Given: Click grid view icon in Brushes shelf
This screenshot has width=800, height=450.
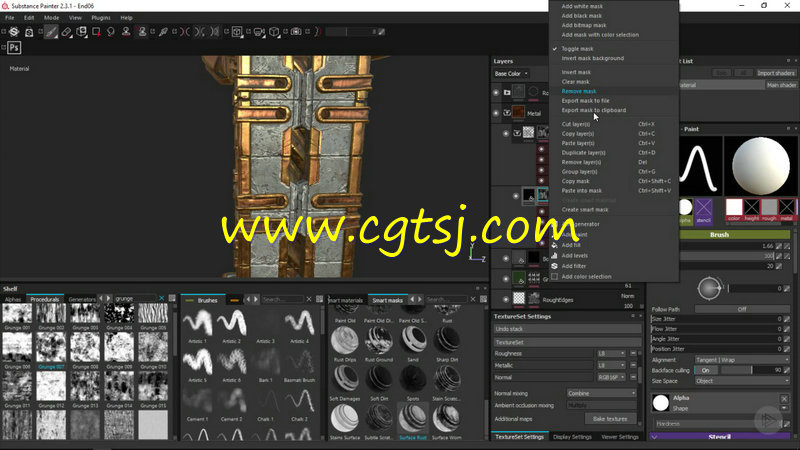Looking at the screenshot, I should [x=319, y=299].
